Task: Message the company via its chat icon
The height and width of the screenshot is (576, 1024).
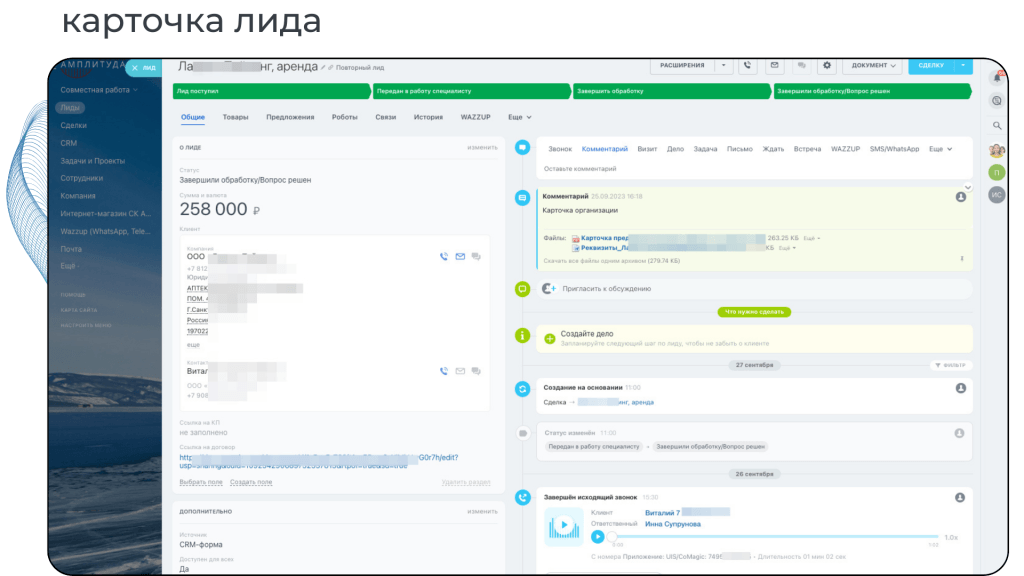Action: (476, 257)
